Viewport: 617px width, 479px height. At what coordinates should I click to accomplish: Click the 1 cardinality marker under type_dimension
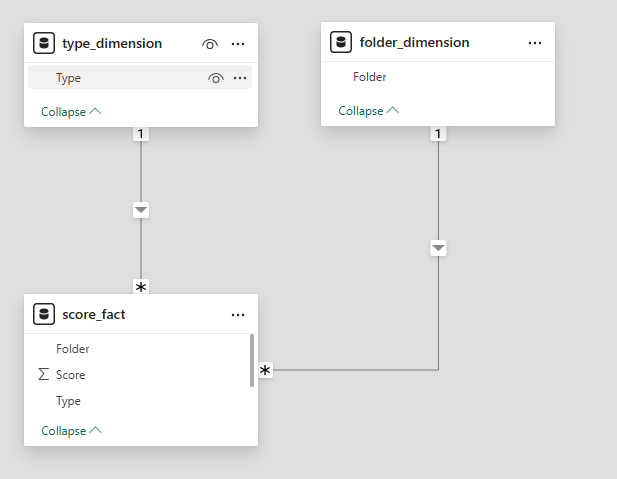(141, 134)
